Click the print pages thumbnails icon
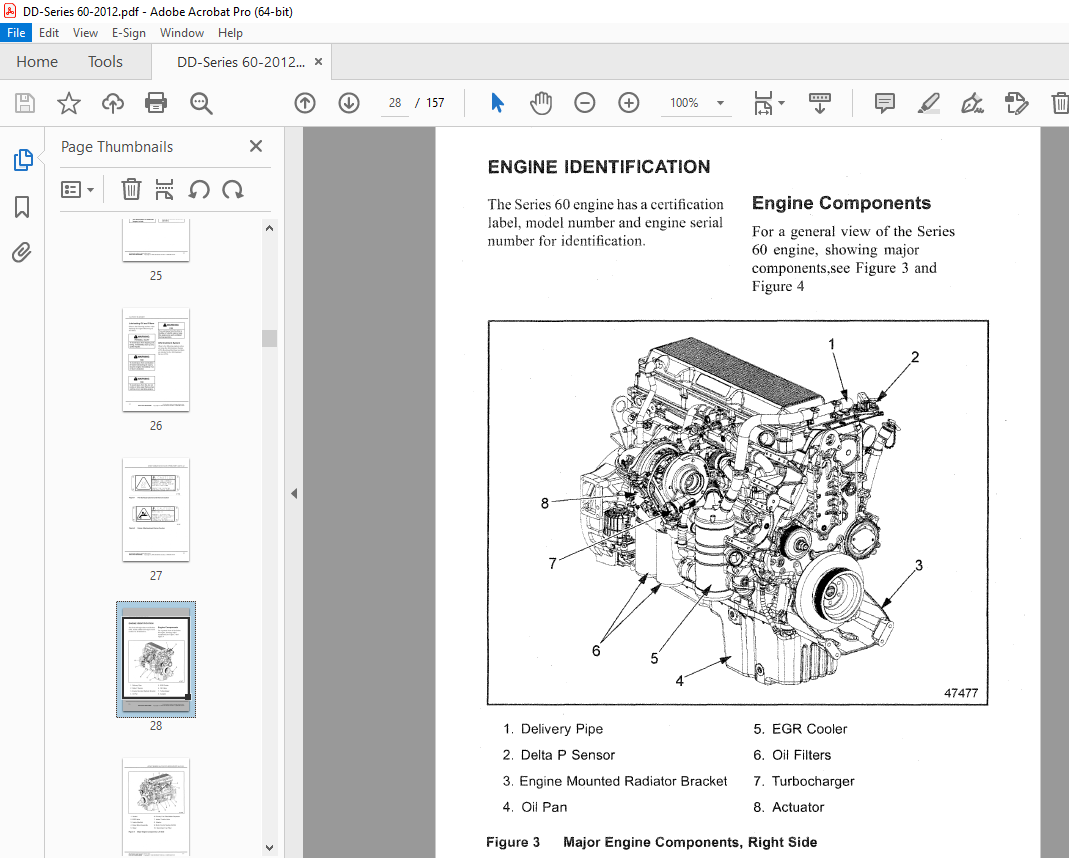1069x858 pixels. tap(164, 189)
